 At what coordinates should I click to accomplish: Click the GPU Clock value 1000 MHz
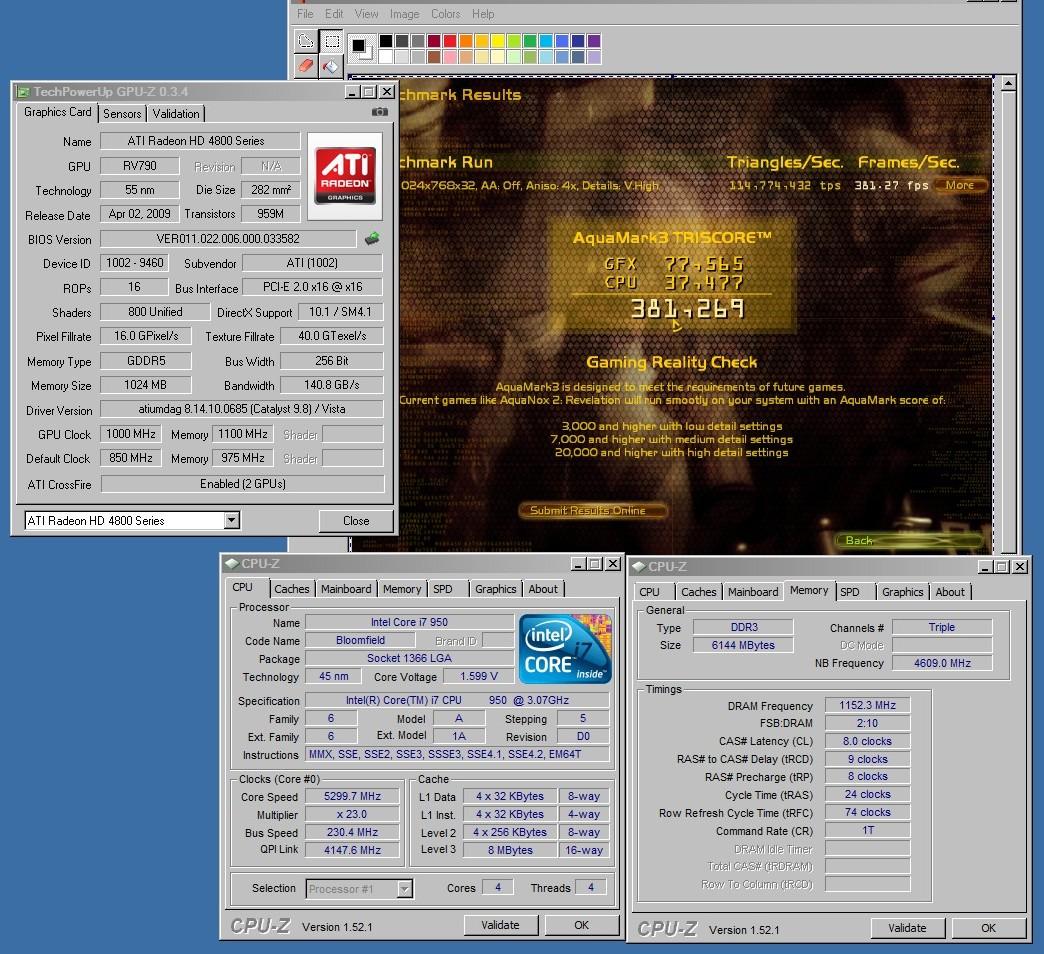pos(130,434)
